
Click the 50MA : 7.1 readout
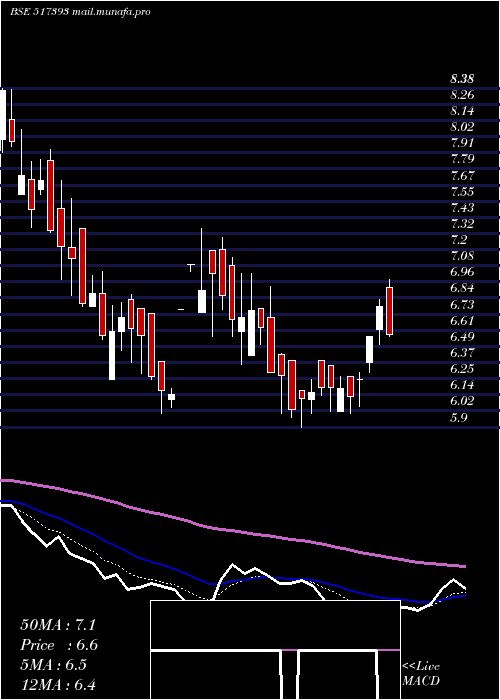pos(58,625)
